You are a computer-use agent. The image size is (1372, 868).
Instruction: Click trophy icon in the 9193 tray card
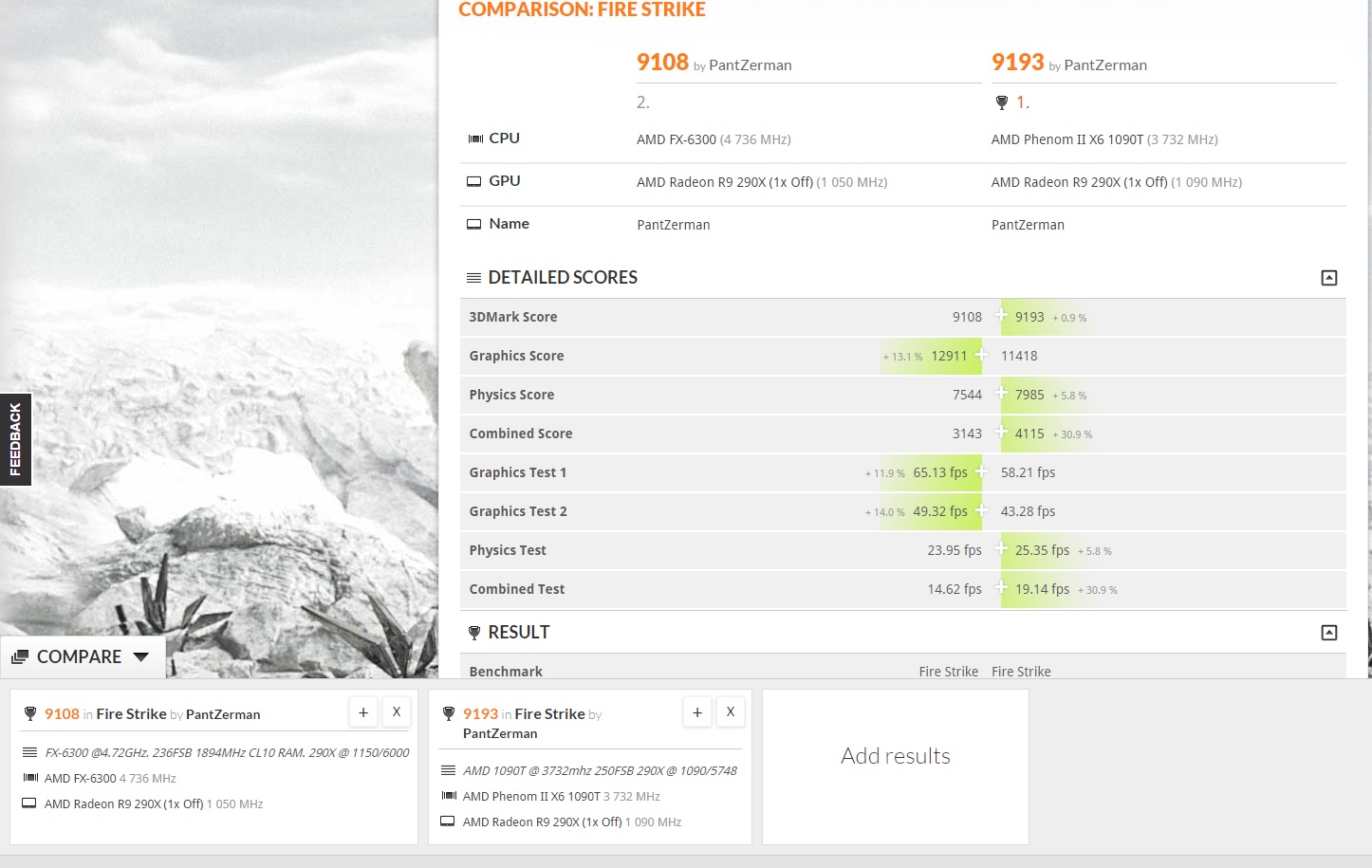449,713
